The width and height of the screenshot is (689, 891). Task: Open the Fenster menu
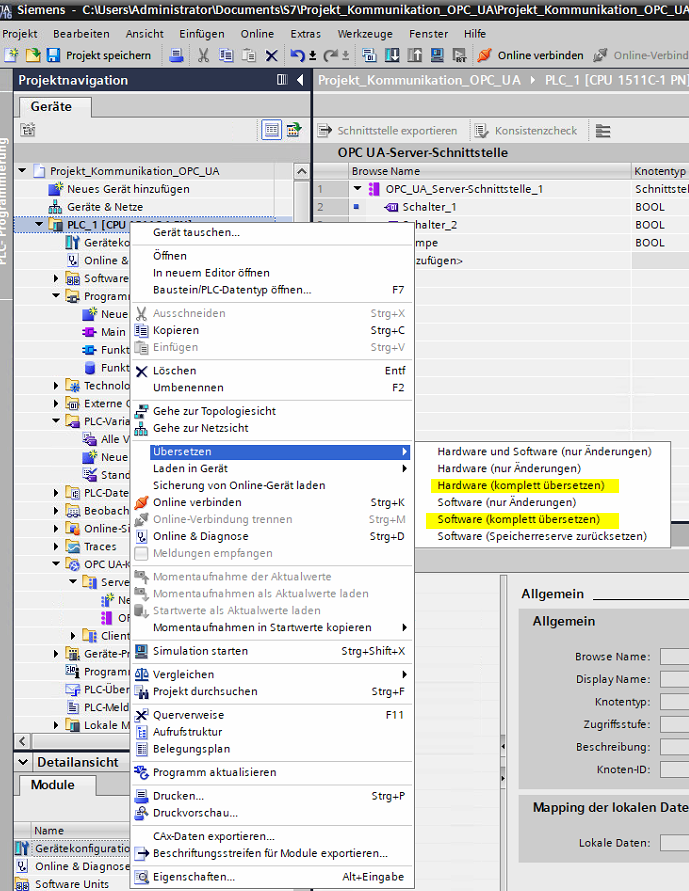428,34
